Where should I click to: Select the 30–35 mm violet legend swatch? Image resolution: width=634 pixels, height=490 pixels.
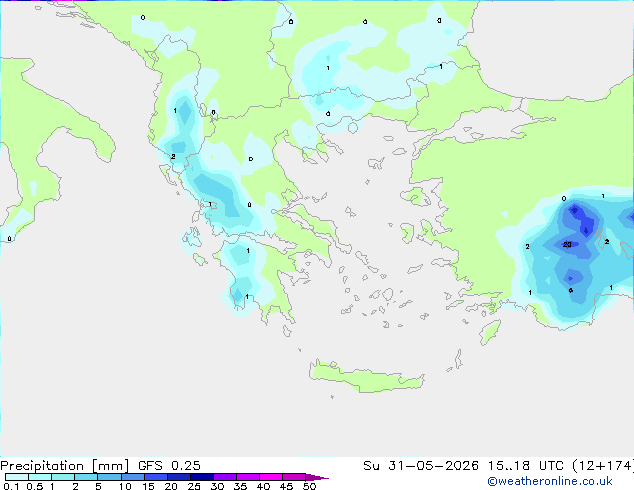(225, 477)
